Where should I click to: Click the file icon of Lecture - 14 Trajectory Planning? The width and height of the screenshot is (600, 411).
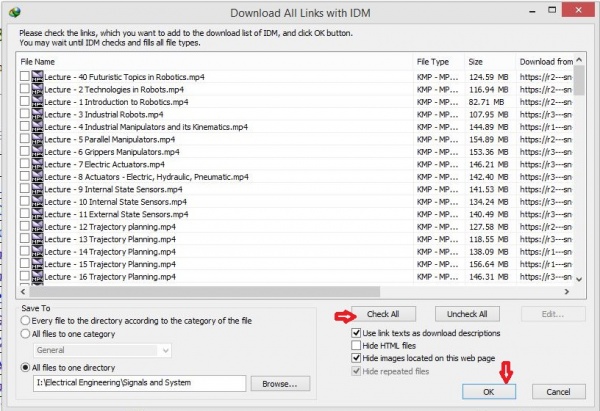click(38, 251)
